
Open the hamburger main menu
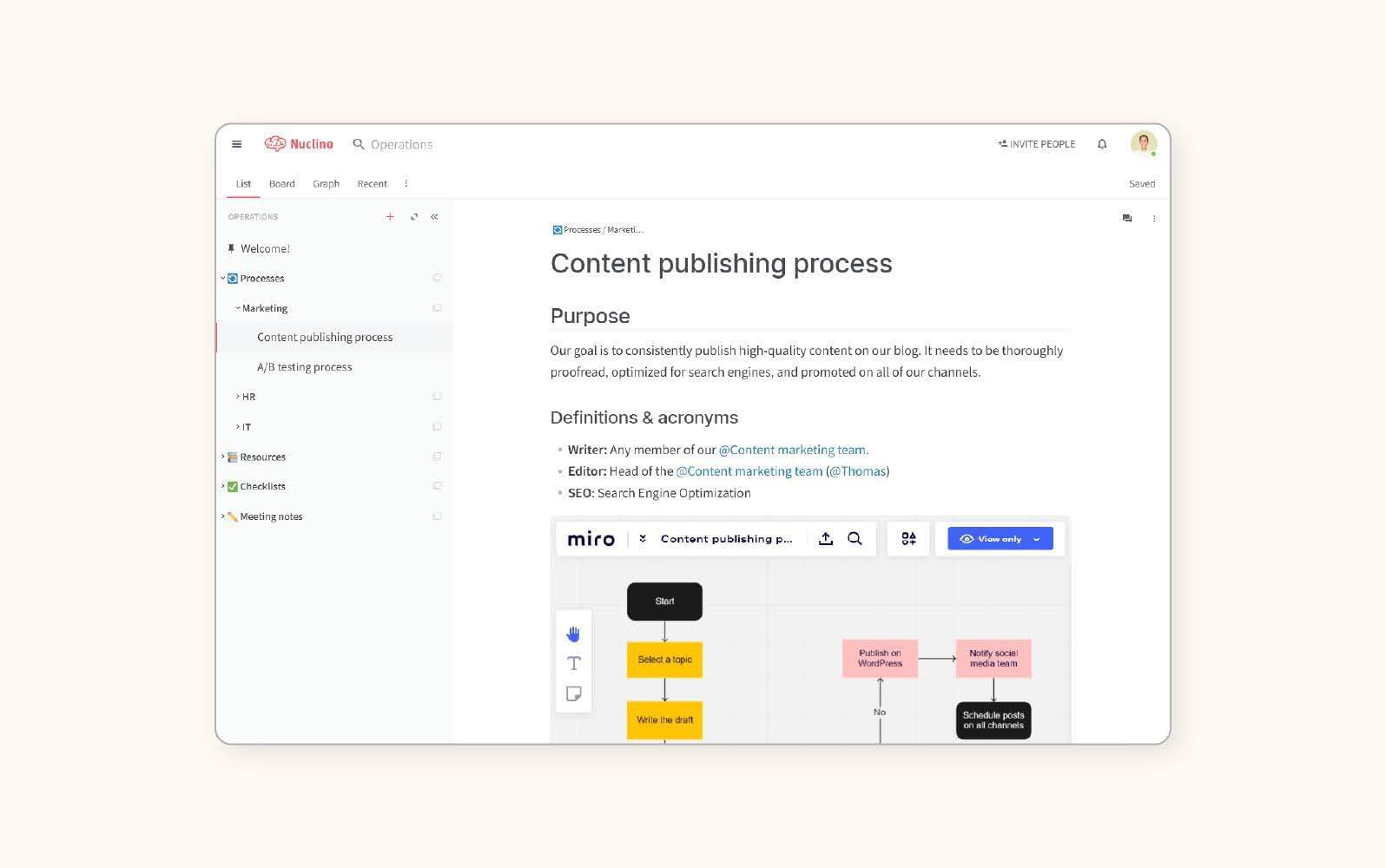click(236, 144)
